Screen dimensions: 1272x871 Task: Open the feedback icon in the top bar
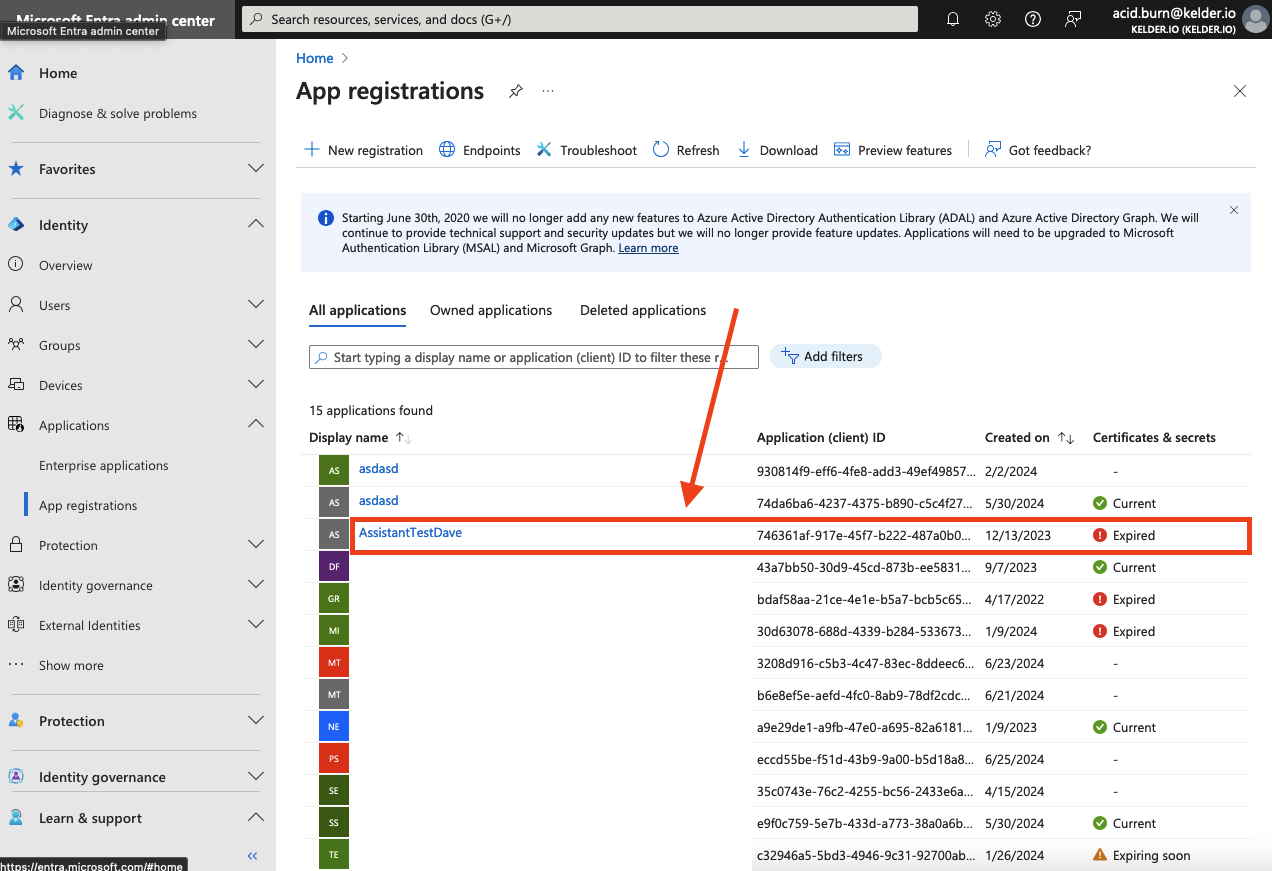(1073, 19)
